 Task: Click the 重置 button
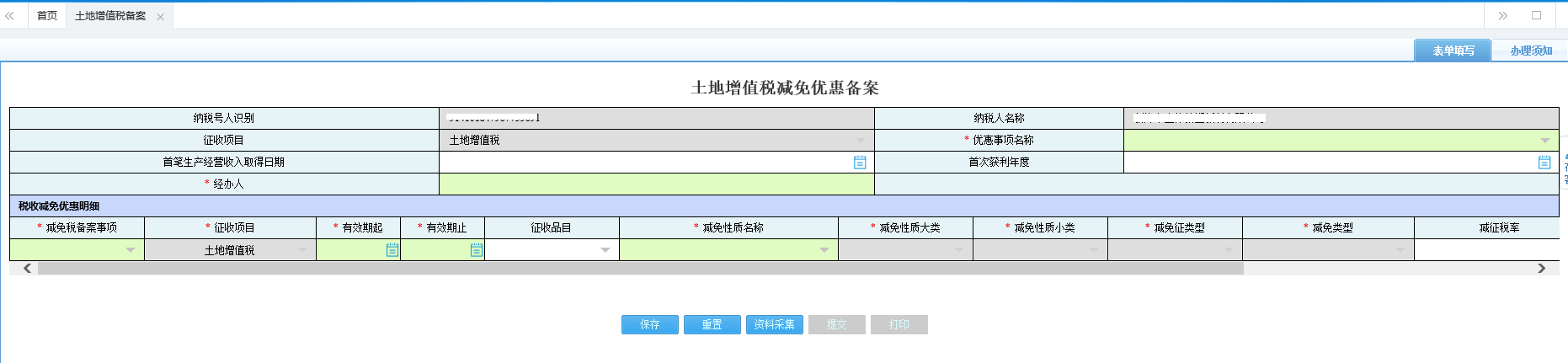point(712,324)
